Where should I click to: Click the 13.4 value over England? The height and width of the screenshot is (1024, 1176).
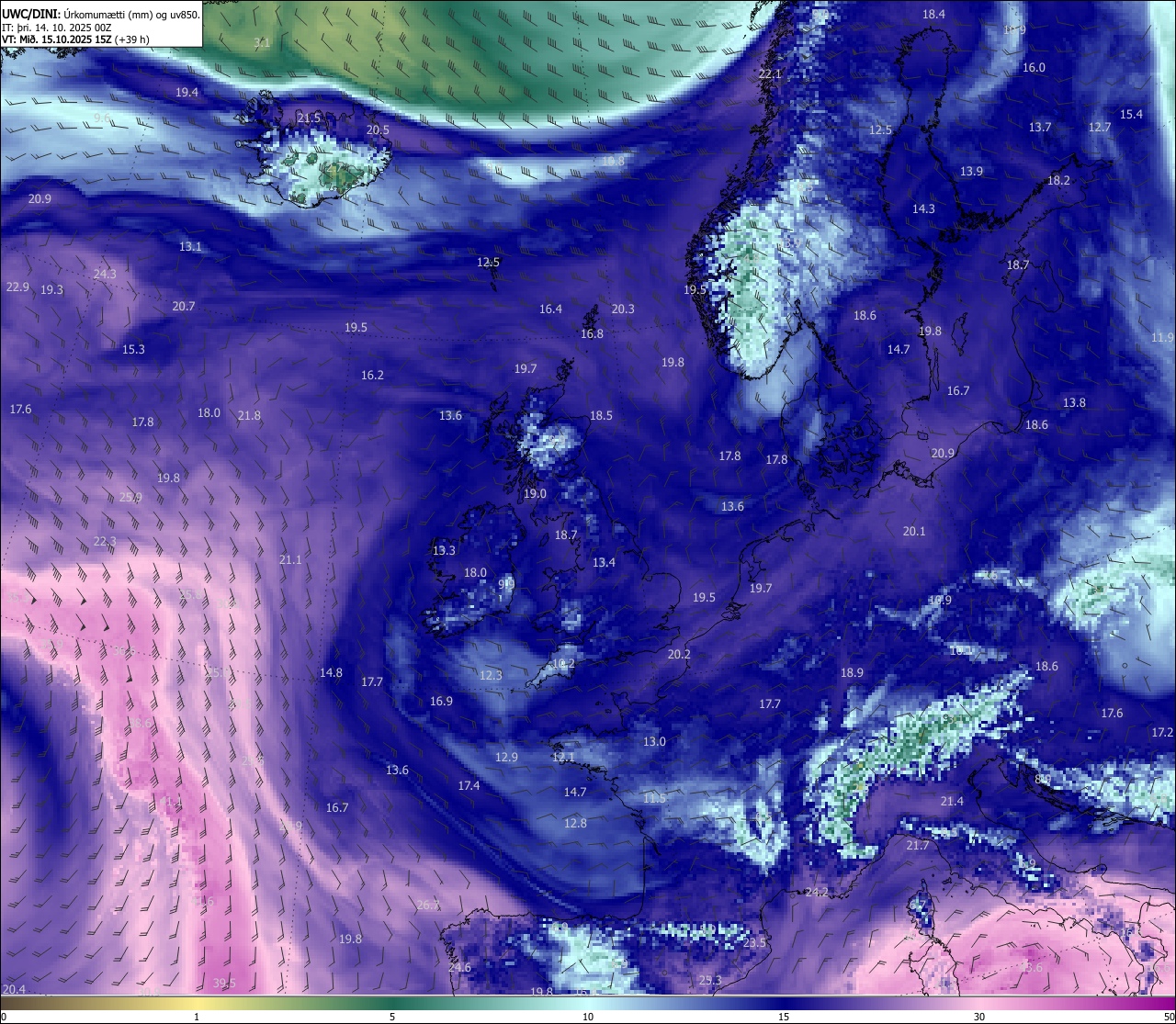[x=604, y=563]
